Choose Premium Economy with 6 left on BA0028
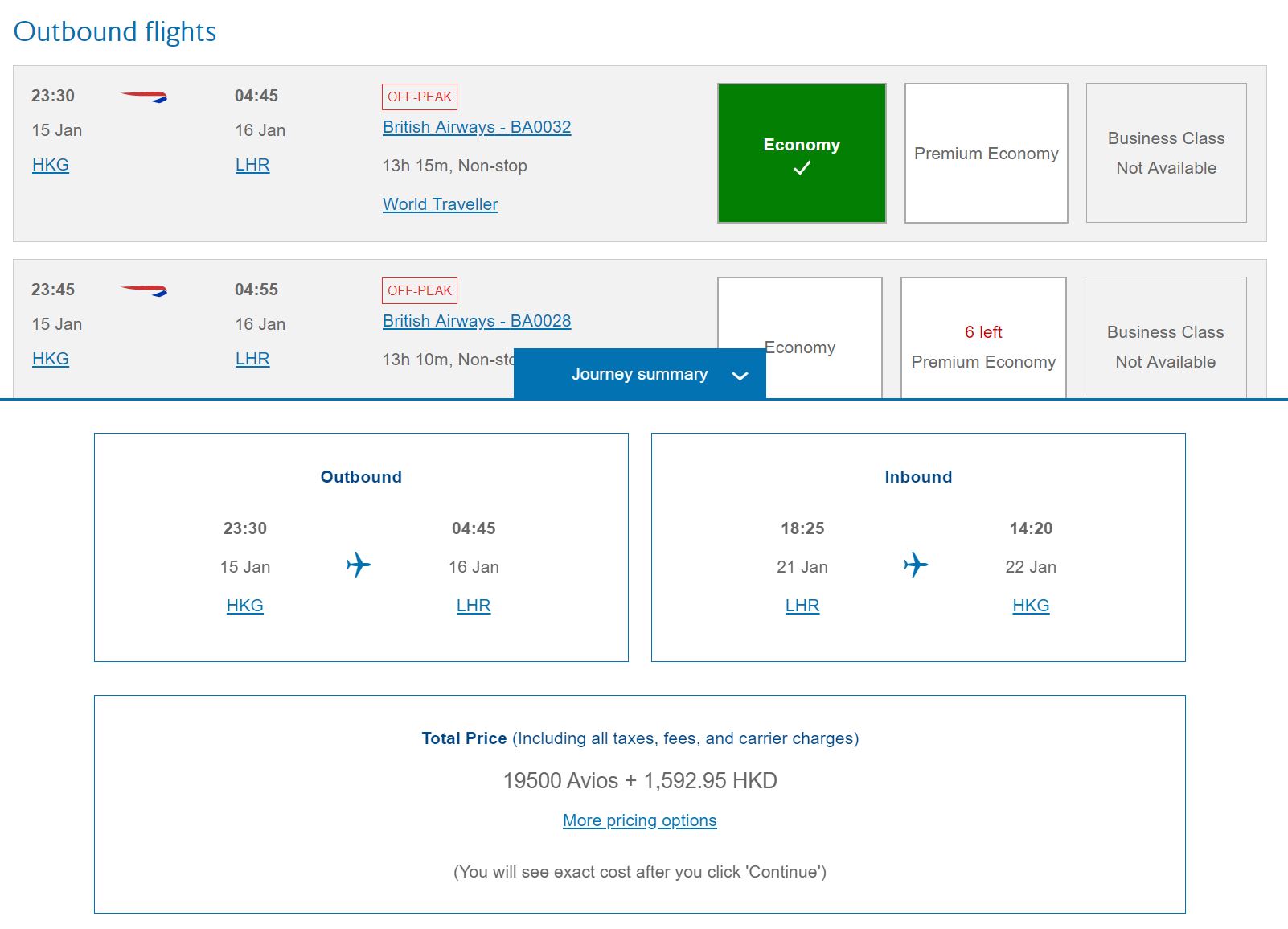This screenshot has height=929, width=1288. pyautogui.click(x=983, y=338)
